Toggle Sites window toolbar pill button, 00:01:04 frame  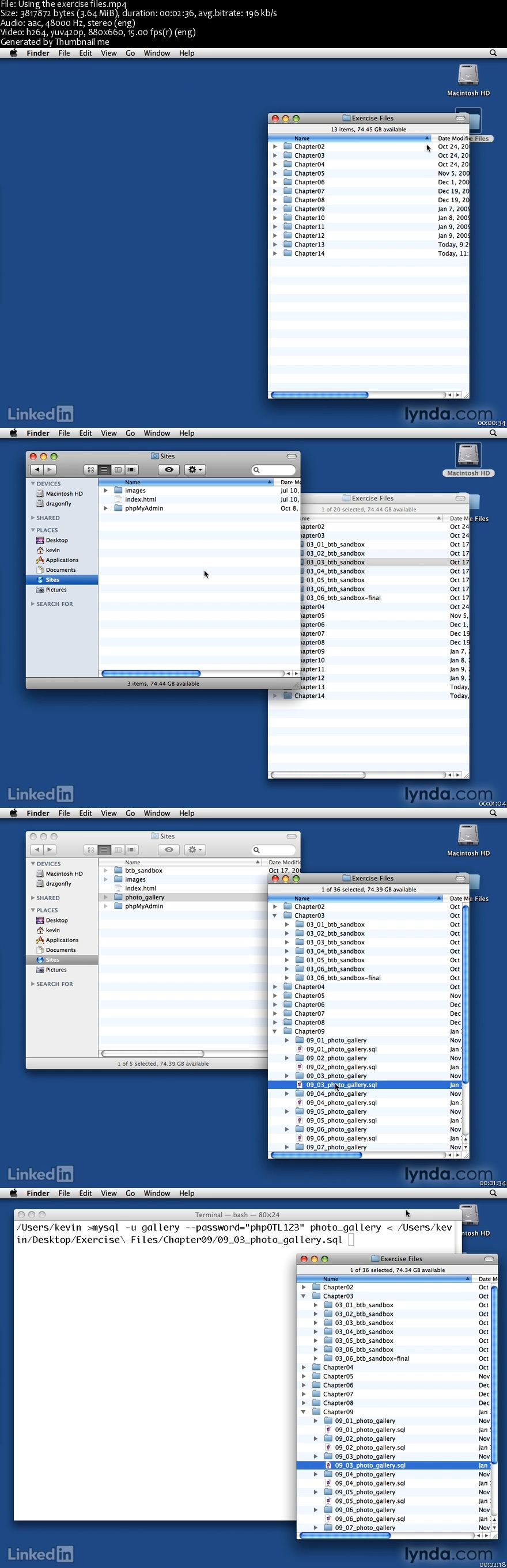[292, 456]
